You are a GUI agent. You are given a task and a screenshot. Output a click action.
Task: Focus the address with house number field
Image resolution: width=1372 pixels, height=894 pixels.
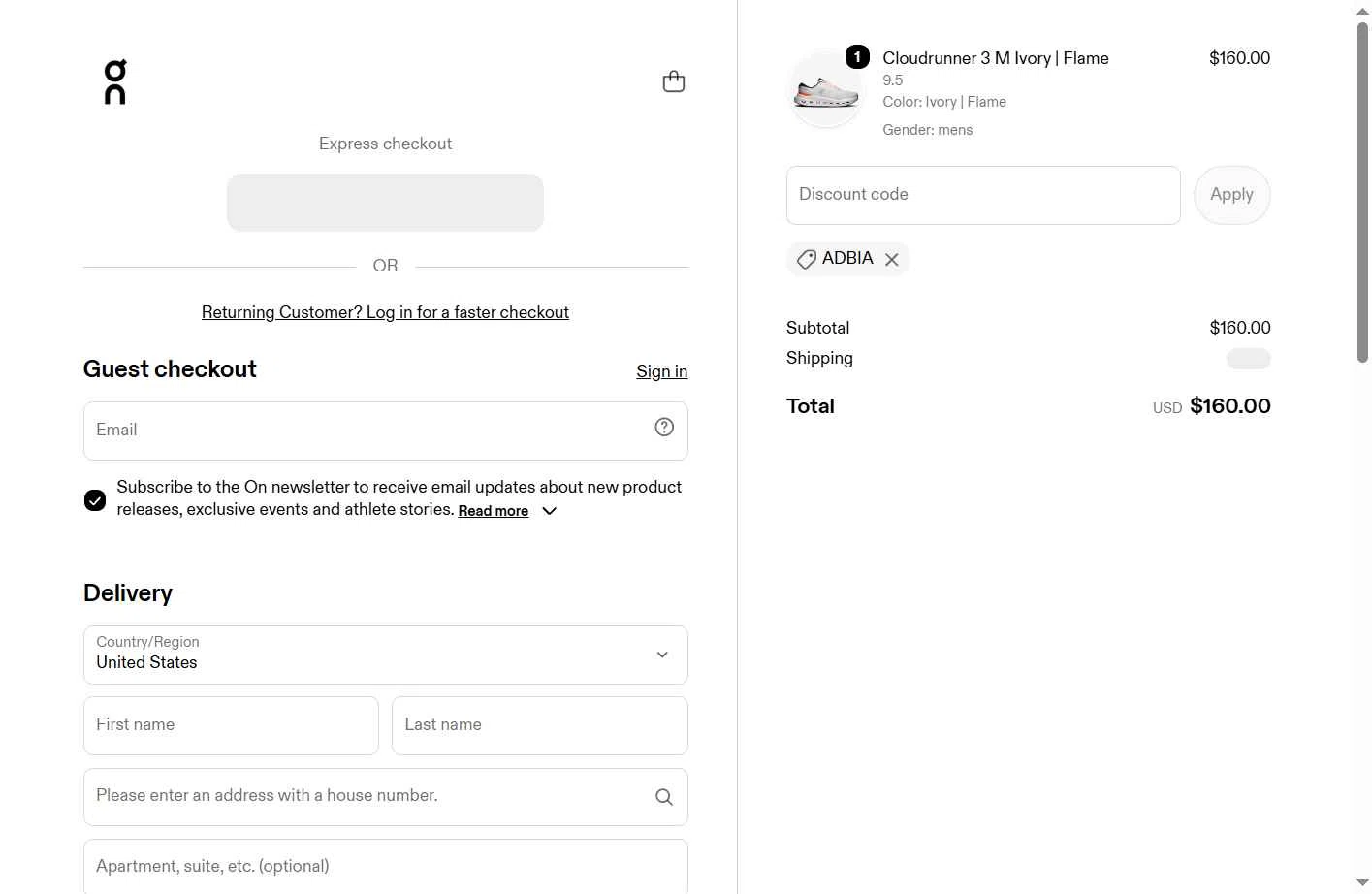386,797
